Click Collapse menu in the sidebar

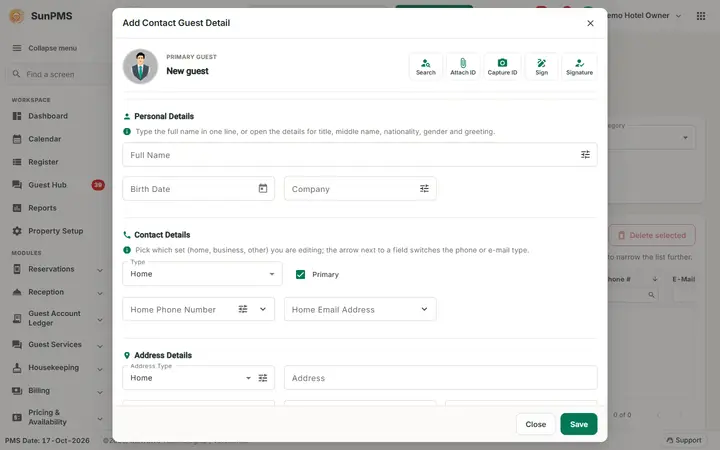pos(45,48)
